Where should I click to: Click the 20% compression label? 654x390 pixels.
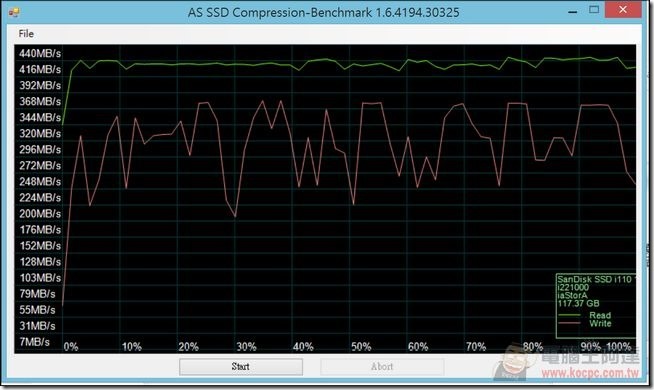pos(189,347)
